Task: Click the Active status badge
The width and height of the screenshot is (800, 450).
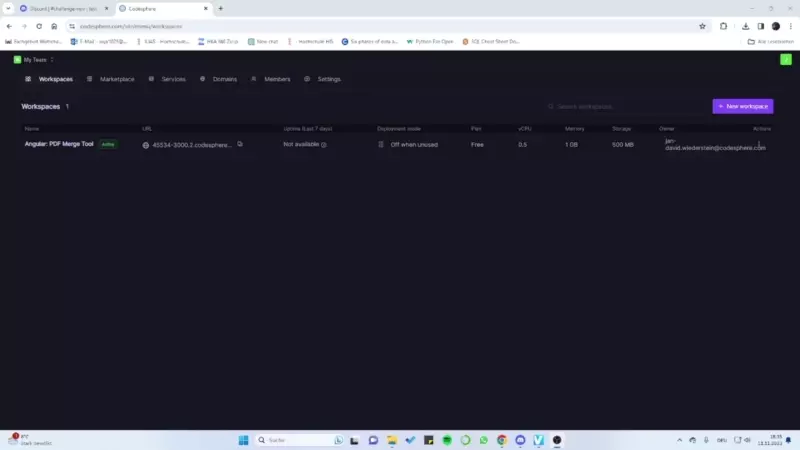Action: (108, 144)
